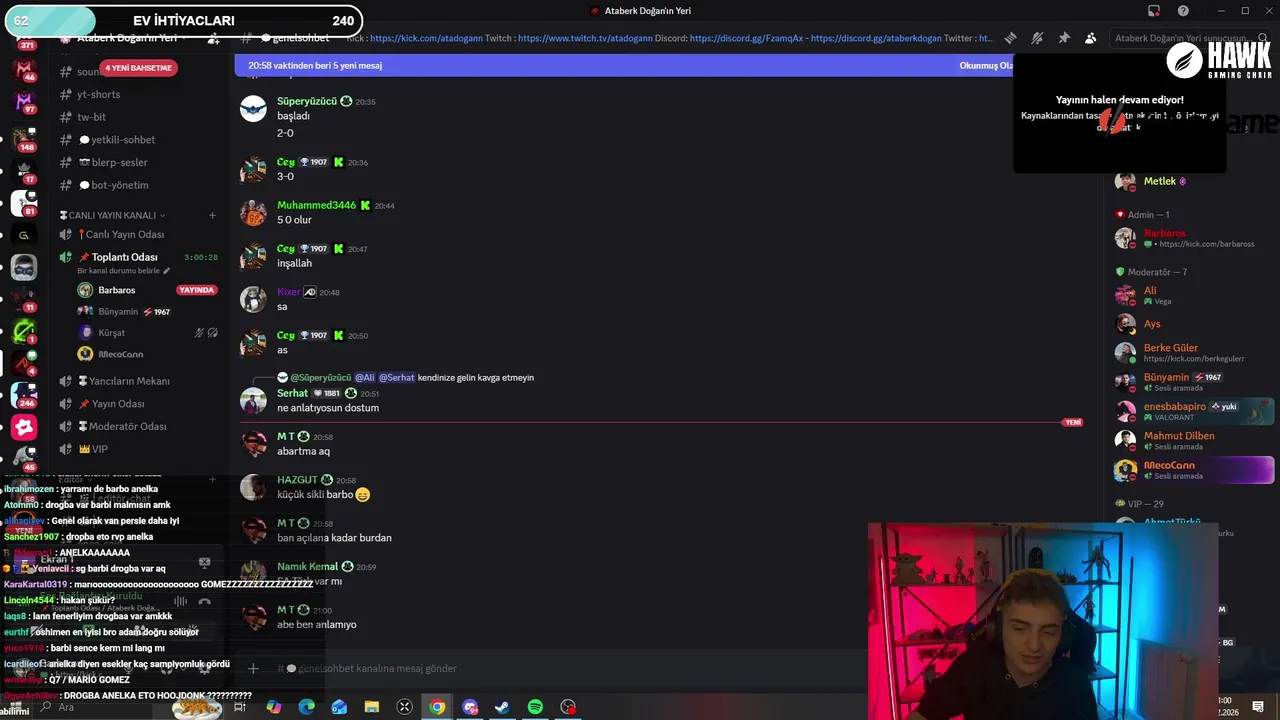Select Metlek in member list
Viewport: 1280px width, 720px height.
1160,182
